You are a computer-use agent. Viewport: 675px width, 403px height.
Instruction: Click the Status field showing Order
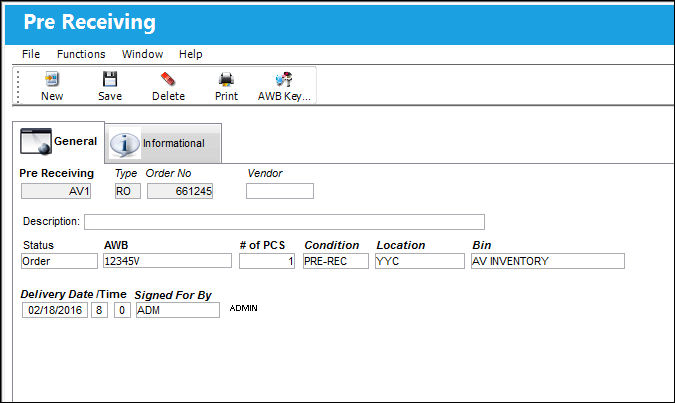pos(59,261)
